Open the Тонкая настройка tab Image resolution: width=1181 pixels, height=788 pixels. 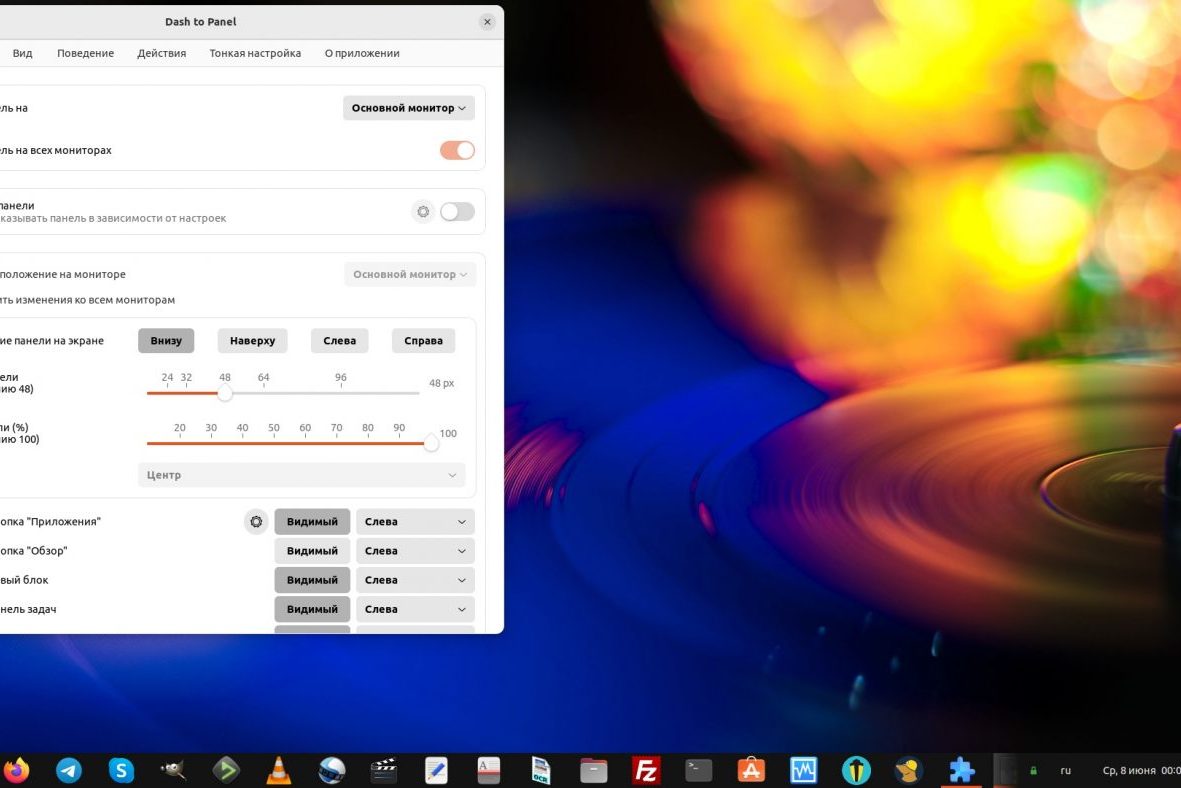(x=255, y=53)
